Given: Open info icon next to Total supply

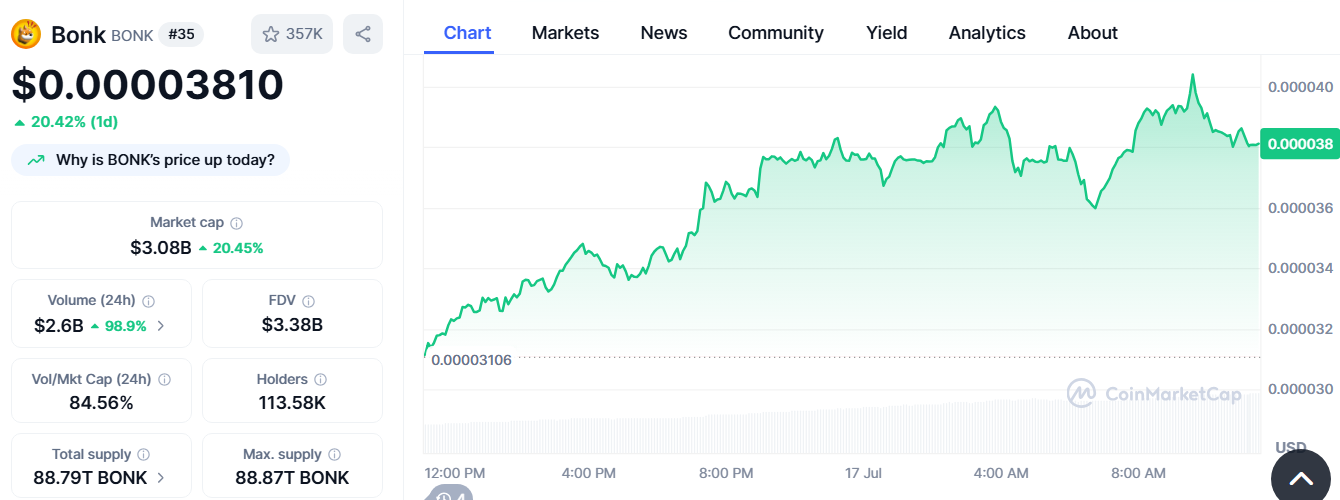Looking at the screenshot, I should tap(144, 455).
